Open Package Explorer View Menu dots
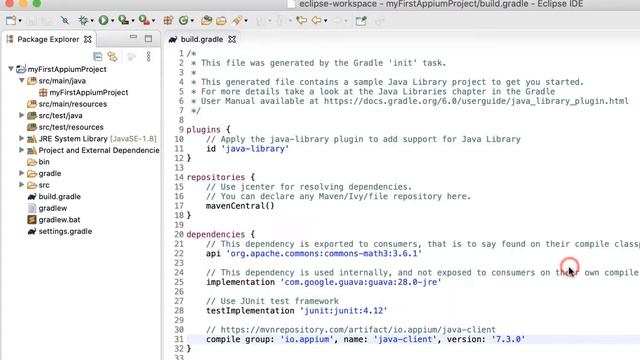The width and height of the screenshot is (640, 360). tap(149, 56)
